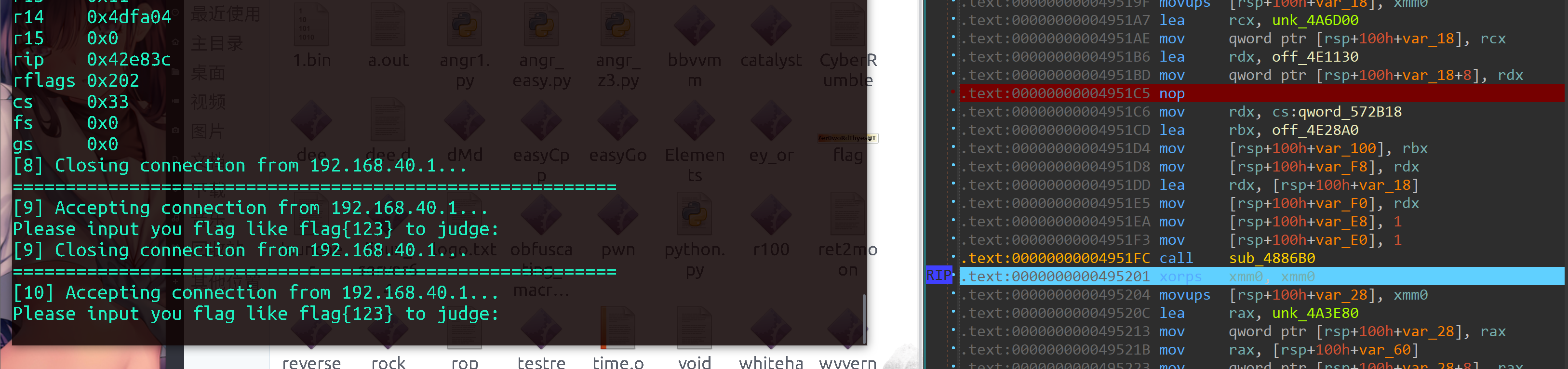Image resolution: width=1568 pixels, height=369 pixels.
Task: Click the RIP marker in IDA gutter
Action: click(x=939, y=276)
